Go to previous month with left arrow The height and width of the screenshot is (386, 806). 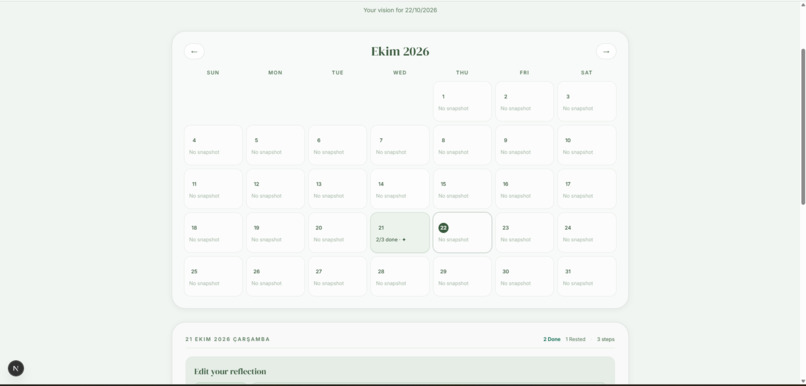click(x=194, y=51)
